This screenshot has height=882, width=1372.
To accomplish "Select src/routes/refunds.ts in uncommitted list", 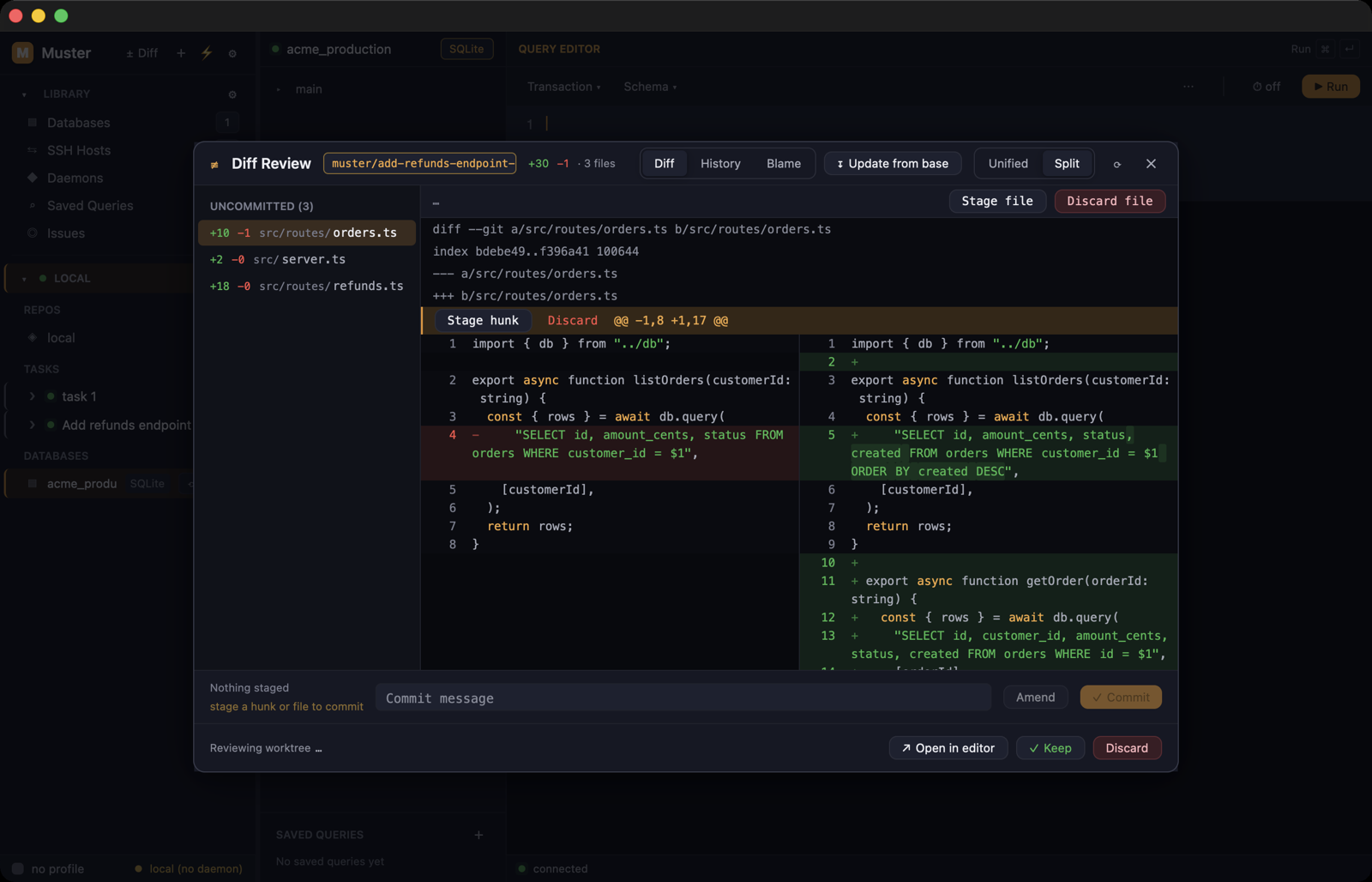I will [307, 286].
